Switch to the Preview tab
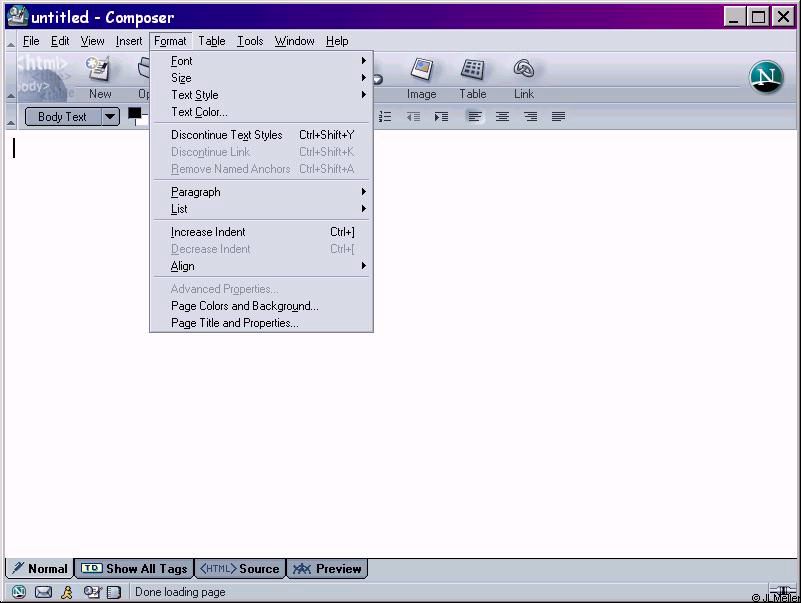The width and height of the screenshot is (801, 603). click(327, 568)
